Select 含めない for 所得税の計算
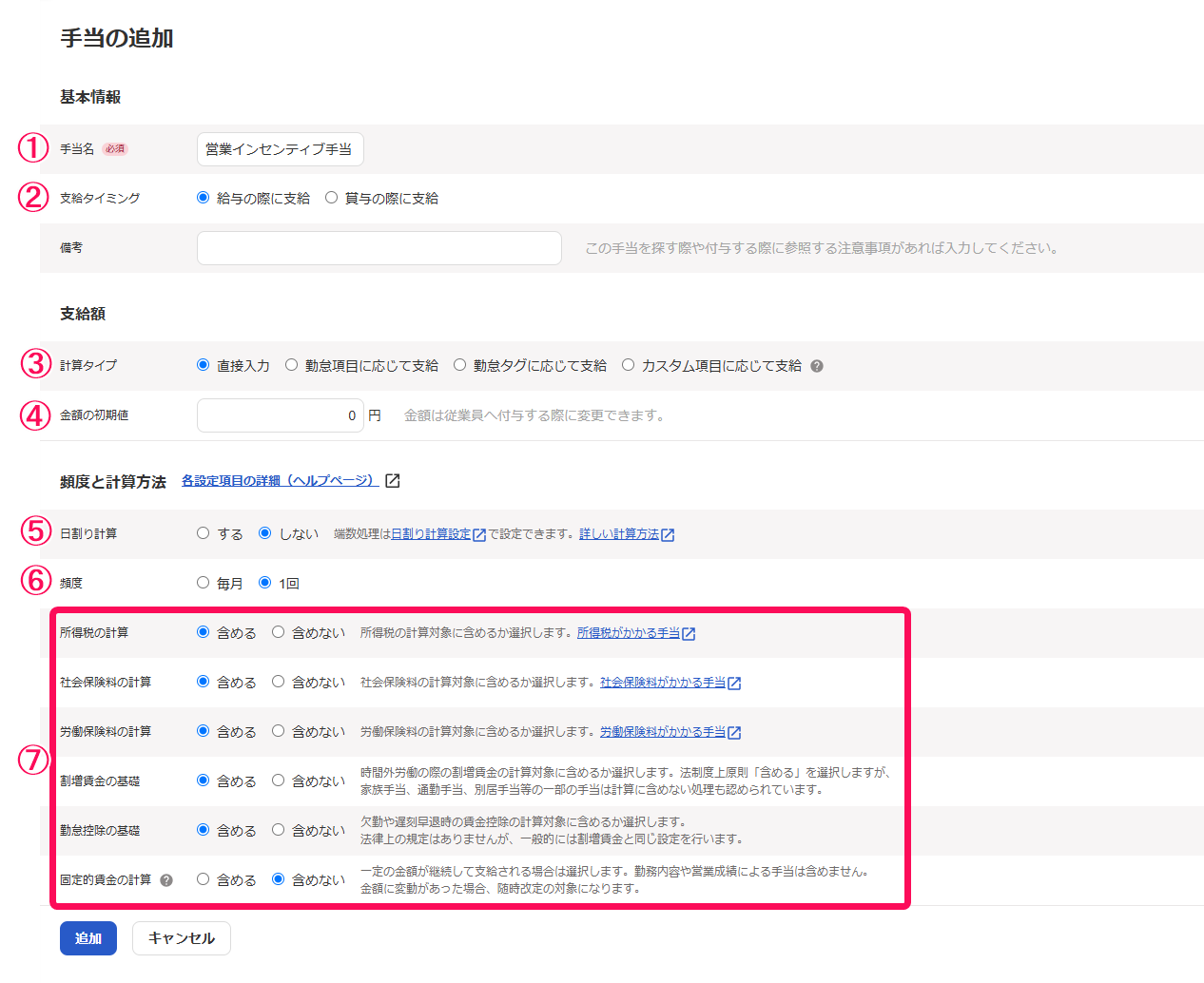This screenshot has width=1204, height=983. [x=278, y=632]
